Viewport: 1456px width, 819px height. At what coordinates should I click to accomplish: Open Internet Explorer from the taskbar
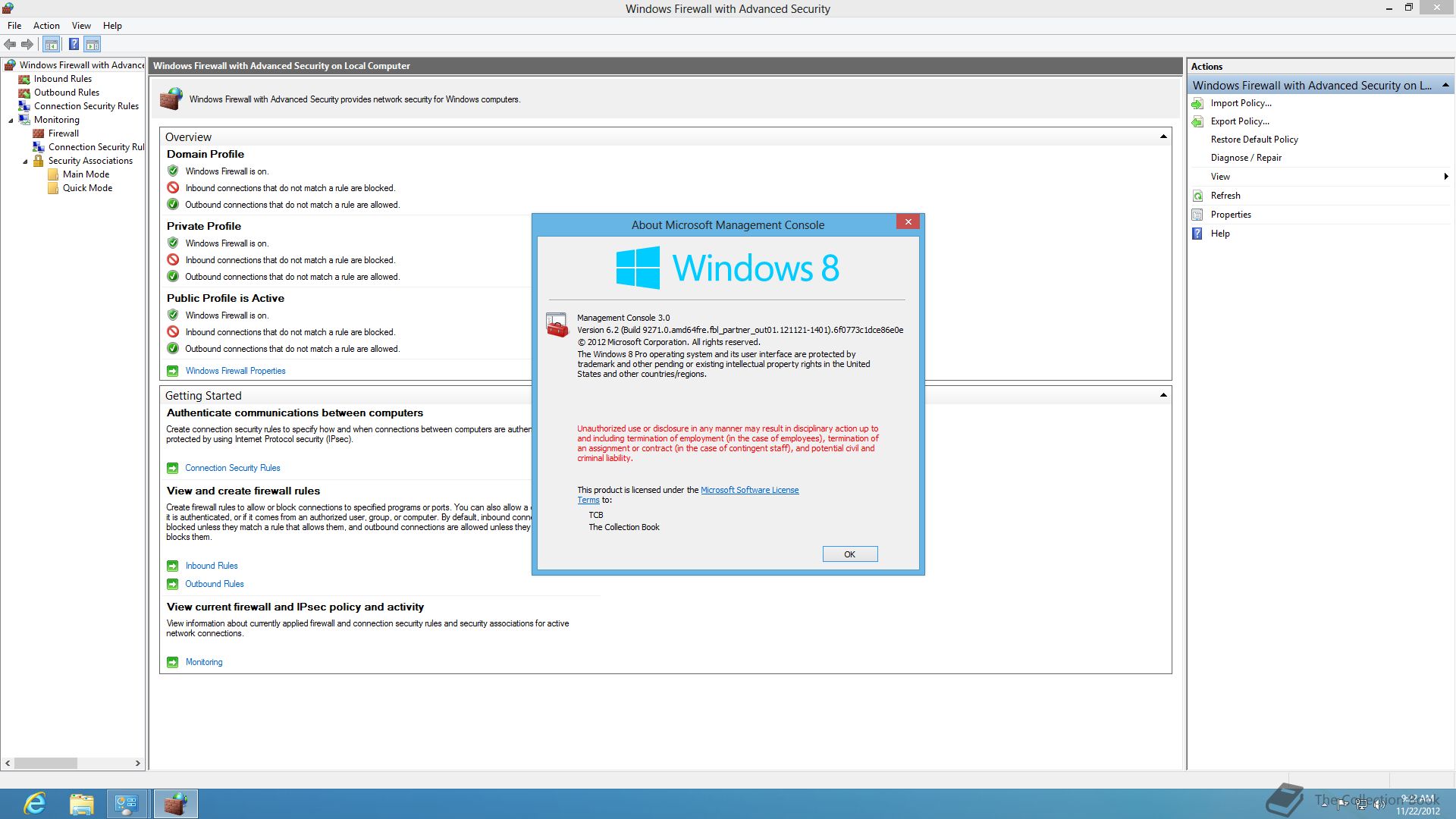(35, 804)
